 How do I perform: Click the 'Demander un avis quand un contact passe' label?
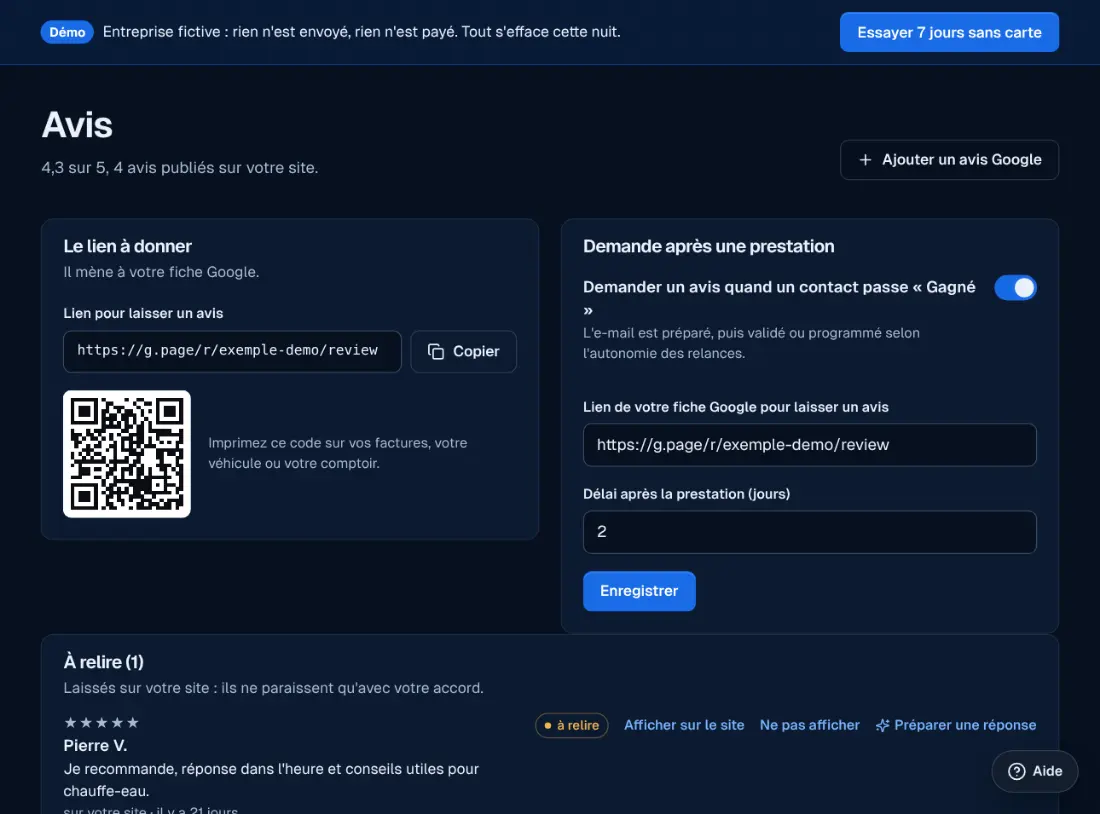[x=779, y=298]
